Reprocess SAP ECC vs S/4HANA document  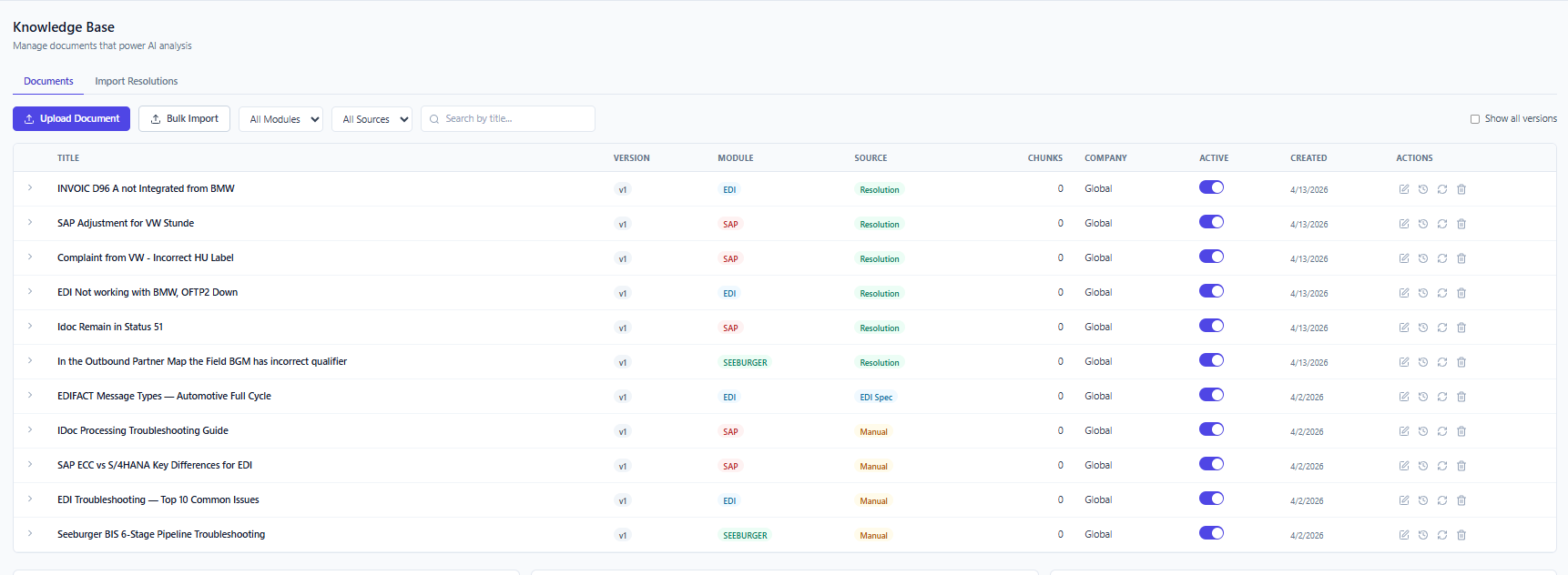pyautogui.click(x=1442, y=466)
